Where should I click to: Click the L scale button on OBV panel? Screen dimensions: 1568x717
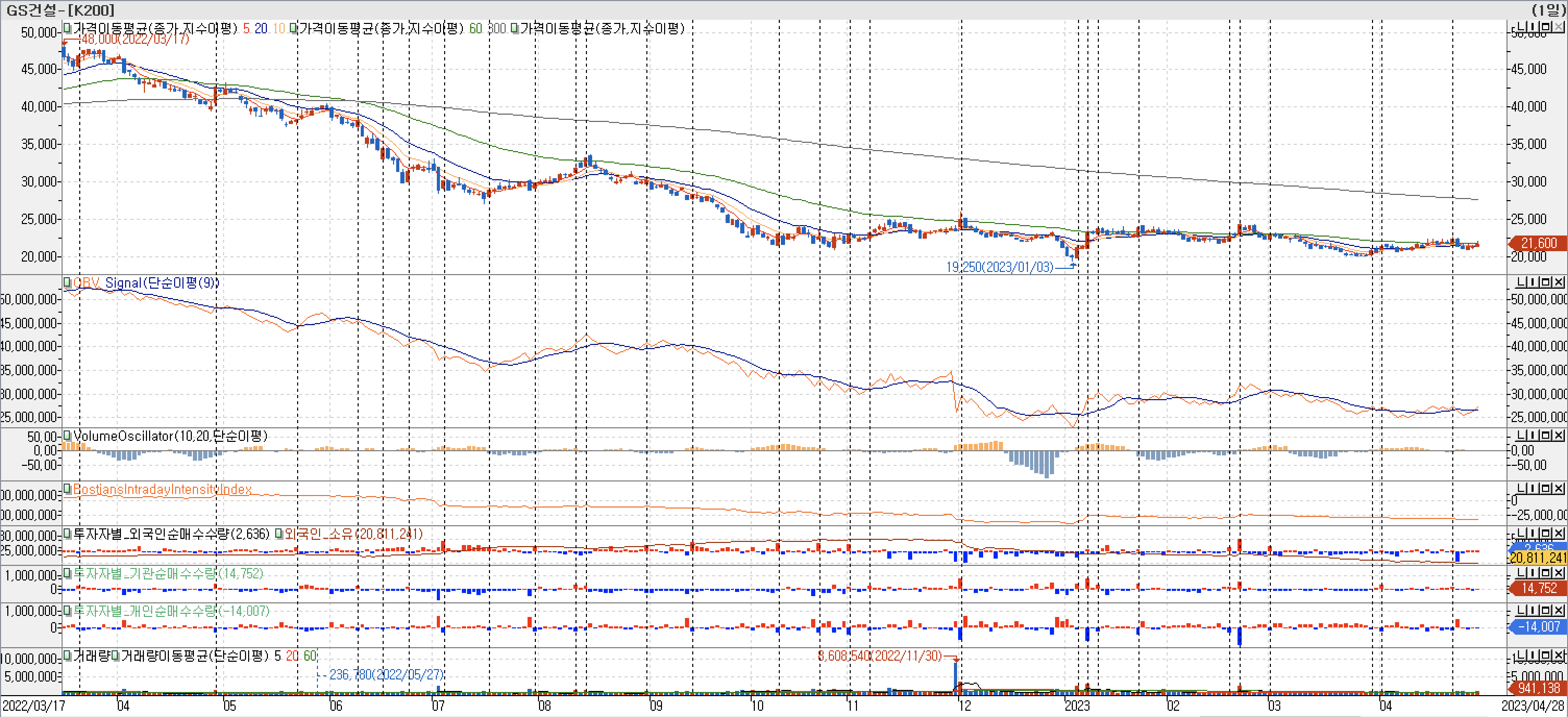pyautogui.click(x=1520, y=282)
